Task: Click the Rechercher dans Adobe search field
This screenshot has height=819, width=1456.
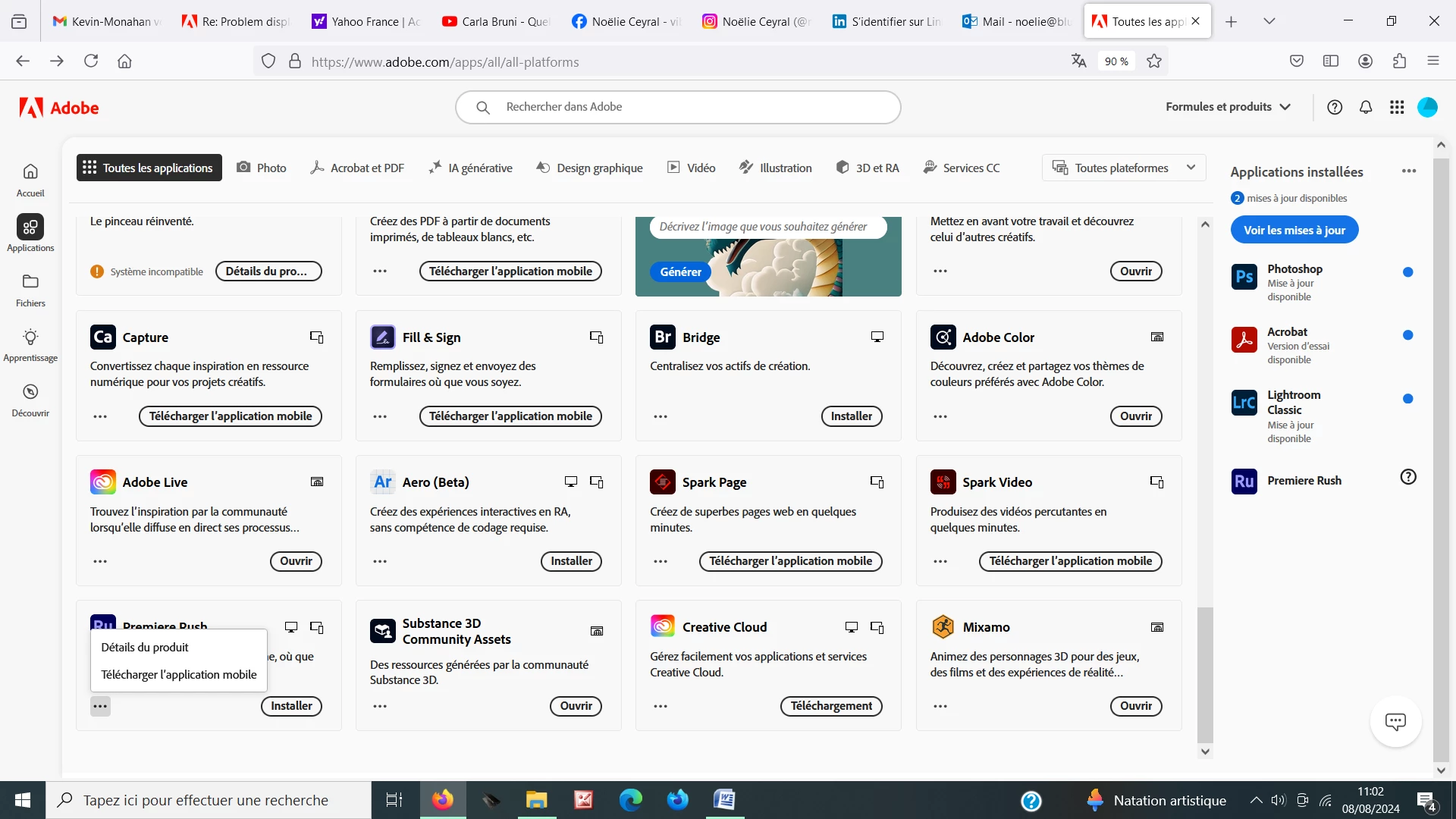Action: click(677, 107)
